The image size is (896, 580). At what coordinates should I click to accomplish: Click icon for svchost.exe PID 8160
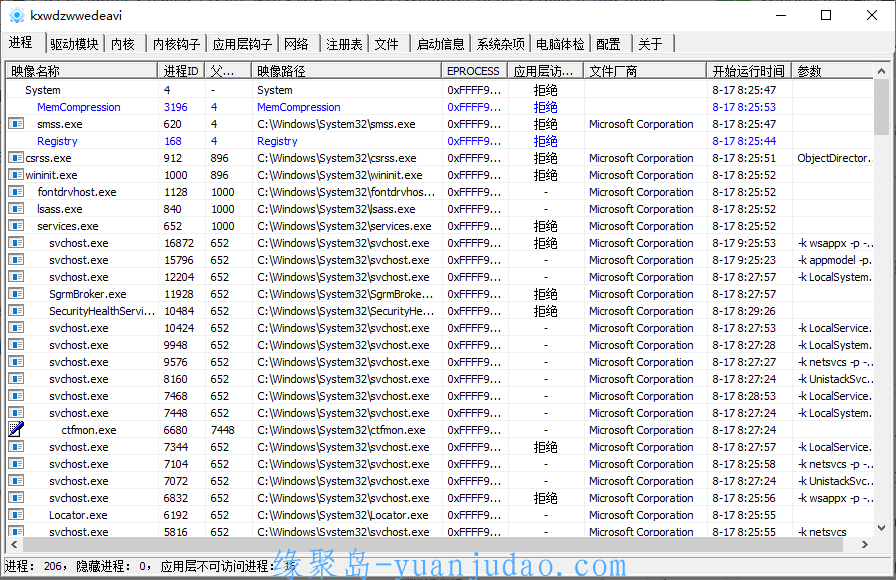pos(16,378)
